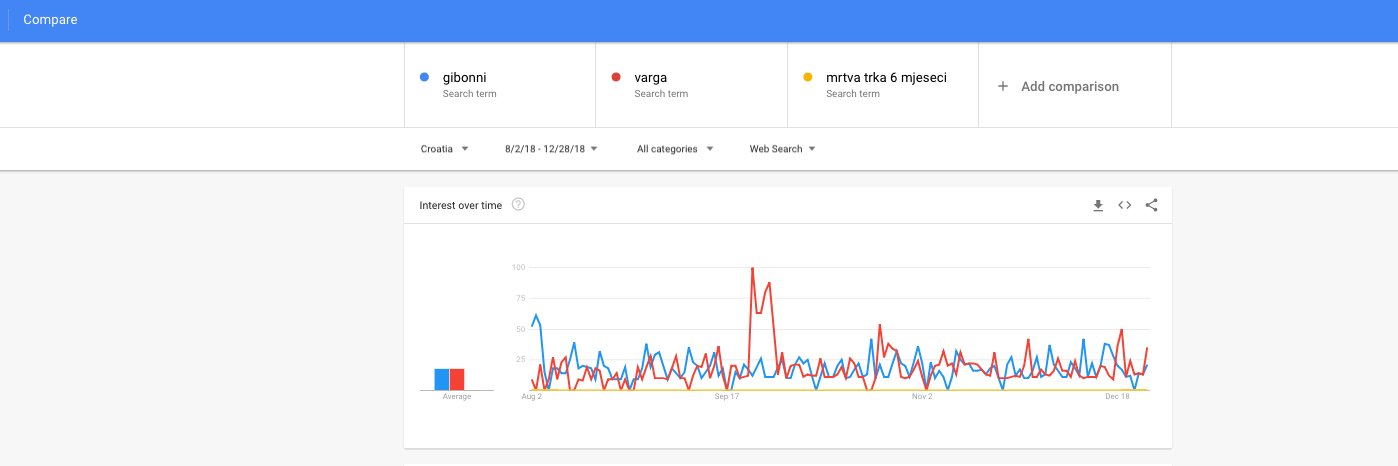The width and height of the screenshot is (1398, 466).
Task: Share the Interest over time chart
Action: (x=1151, y=205)
